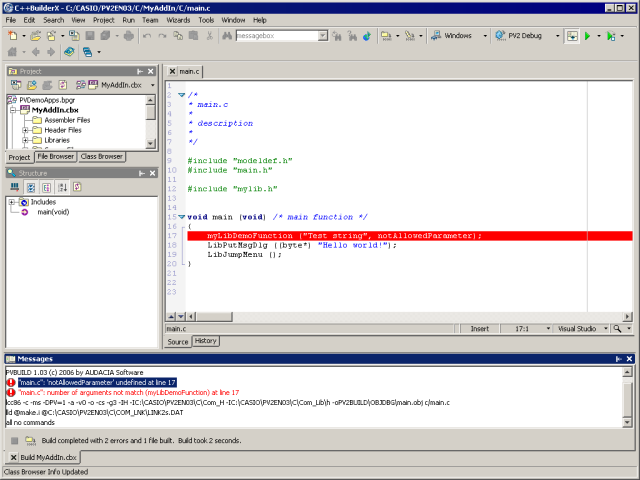
Task: Close the main.c editor tab
Action: coord(172,71)
